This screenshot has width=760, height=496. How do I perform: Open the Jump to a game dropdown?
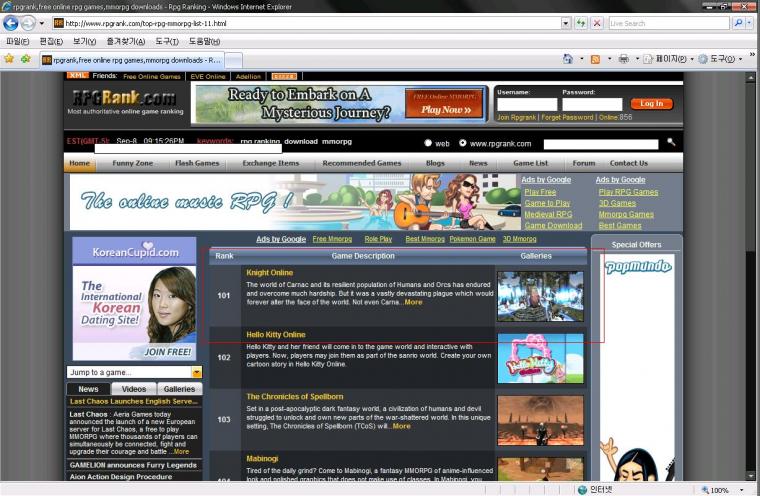(196, 372)
